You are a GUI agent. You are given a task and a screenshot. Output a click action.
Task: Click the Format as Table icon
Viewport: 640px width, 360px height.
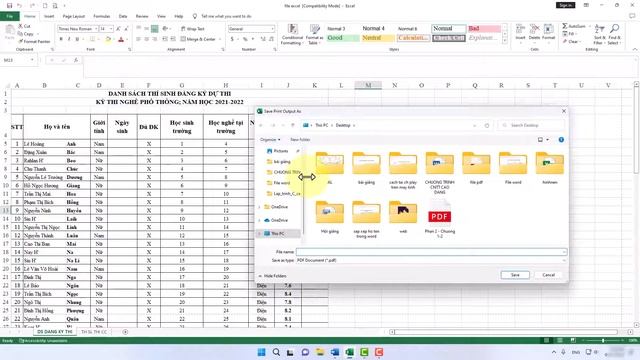314,34
